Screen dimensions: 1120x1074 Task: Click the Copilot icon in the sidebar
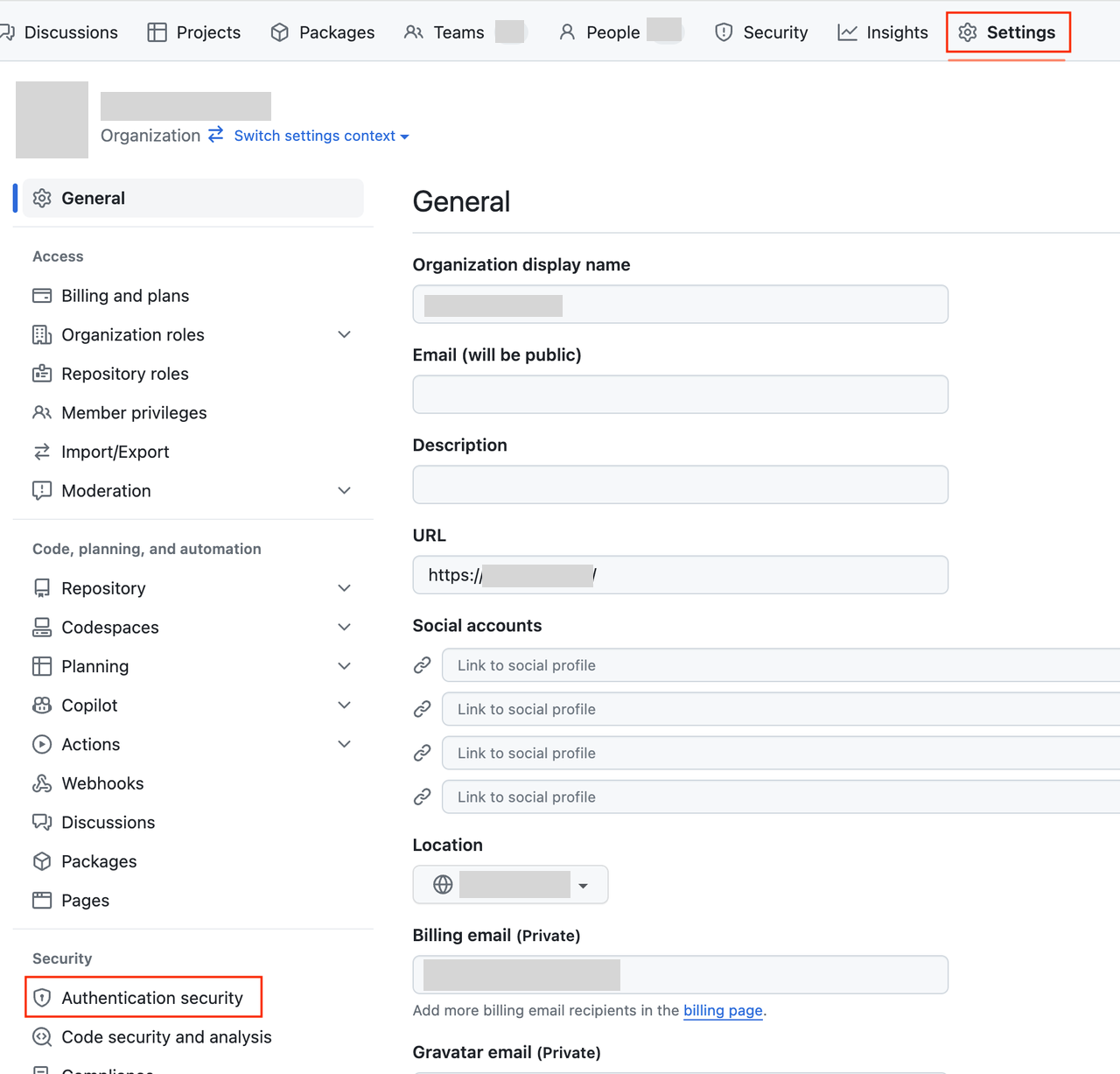pos(42,705)
